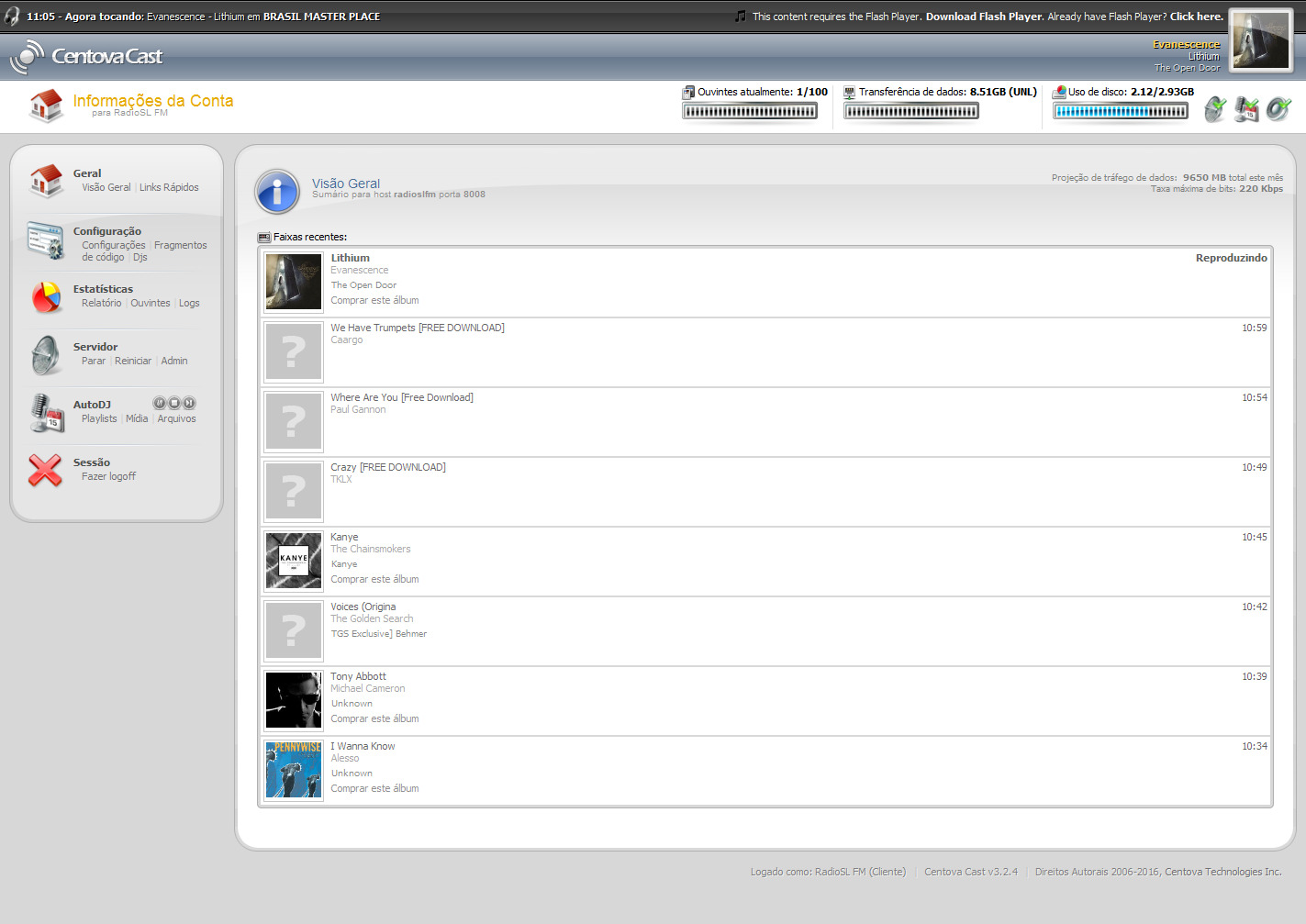This screenshot has width=1306, height=924.
Task: Click the Transferência de dados meter bar
Action: [911, 111]
